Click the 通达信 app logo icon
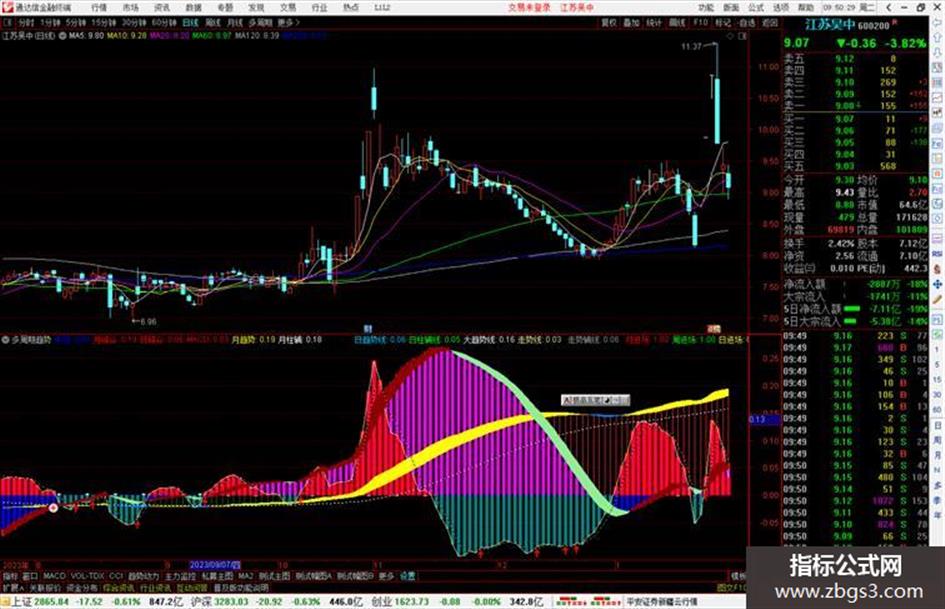This screenshot has height=609, width=945. 7,7
